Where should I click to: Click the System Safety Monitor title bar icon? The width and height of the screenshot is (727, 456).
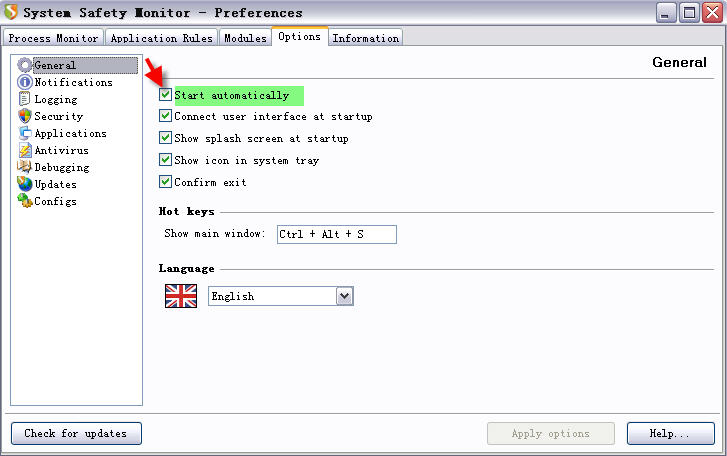10,13
